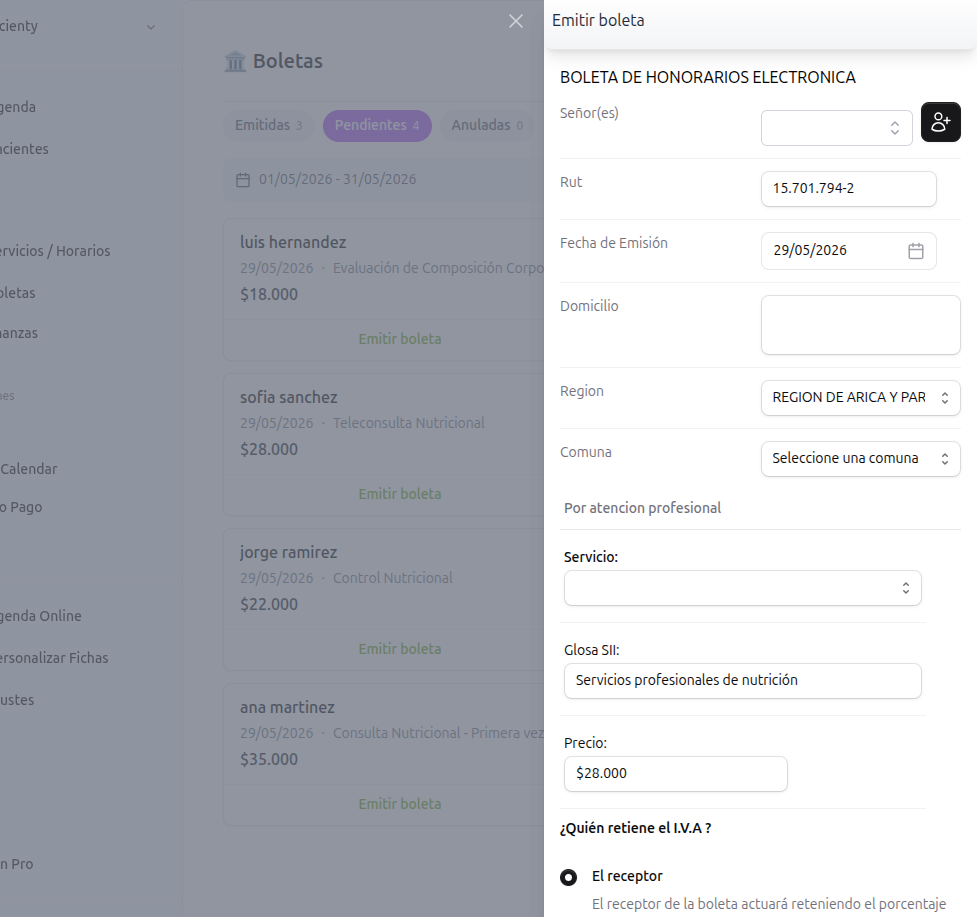Add new recipient with person-plus icon
The height and width of the screenshot is (917, 977).
tap(940, 122)
